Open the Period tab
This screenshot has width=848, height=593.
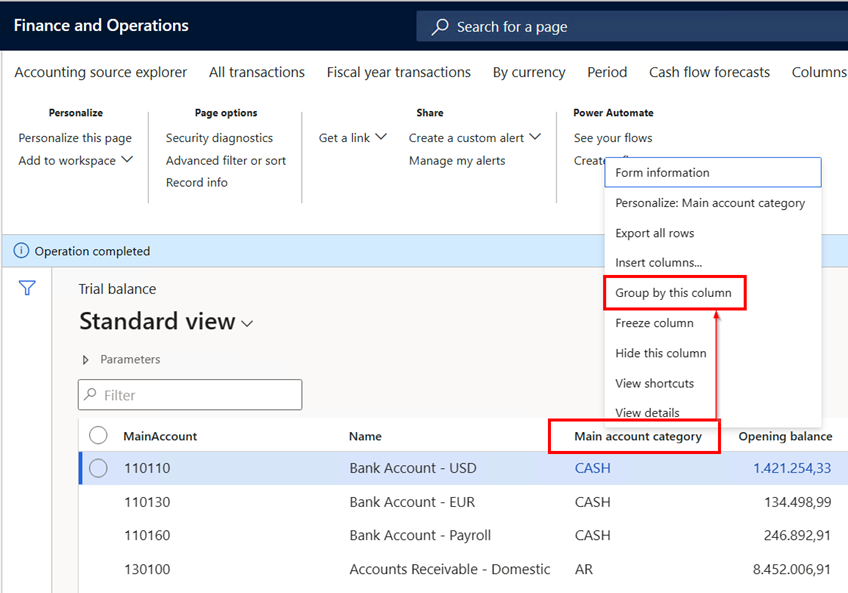pos(607,72)
